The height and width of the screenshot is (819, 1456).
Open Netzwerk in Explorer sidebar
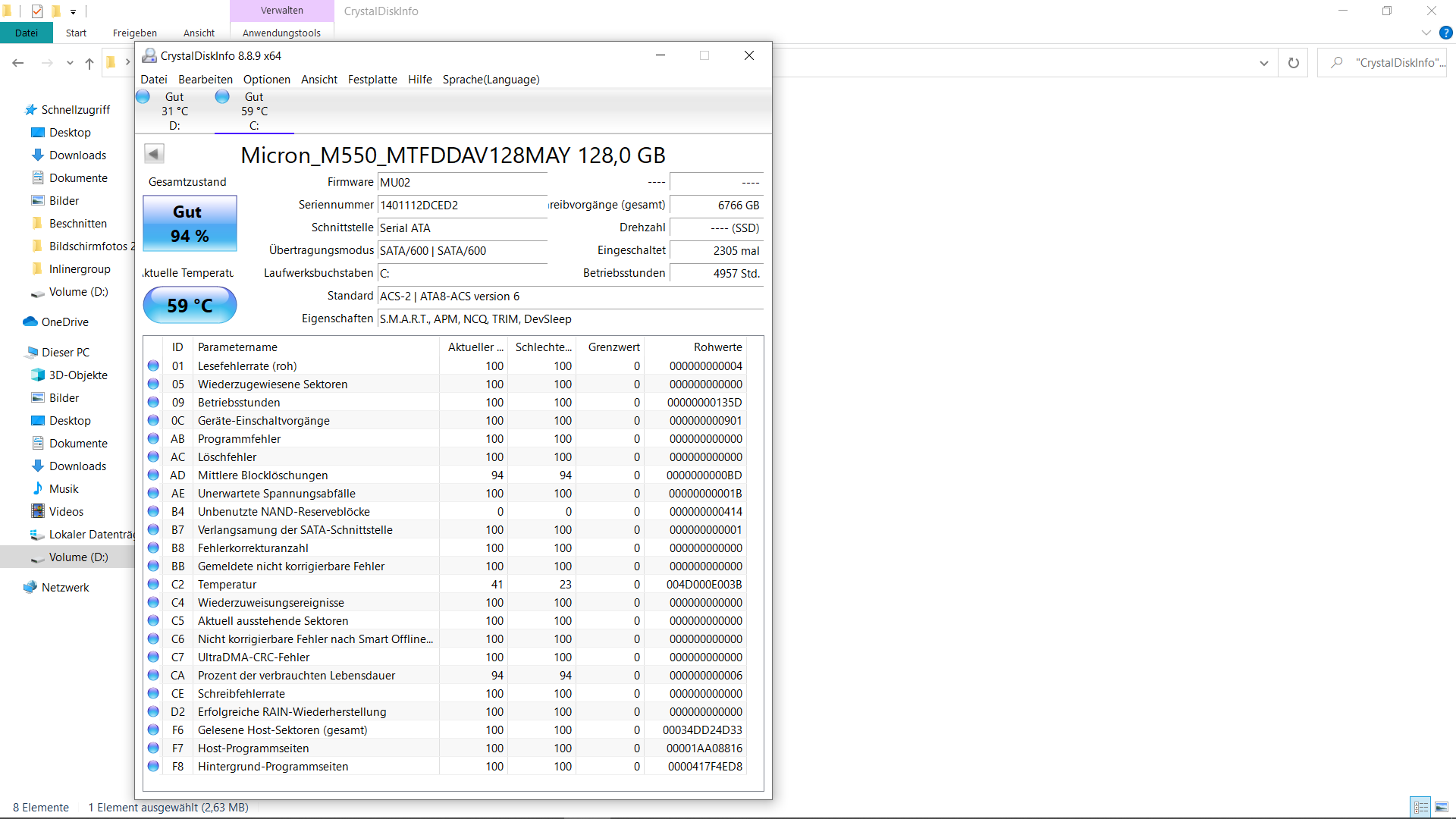(56, 587)
